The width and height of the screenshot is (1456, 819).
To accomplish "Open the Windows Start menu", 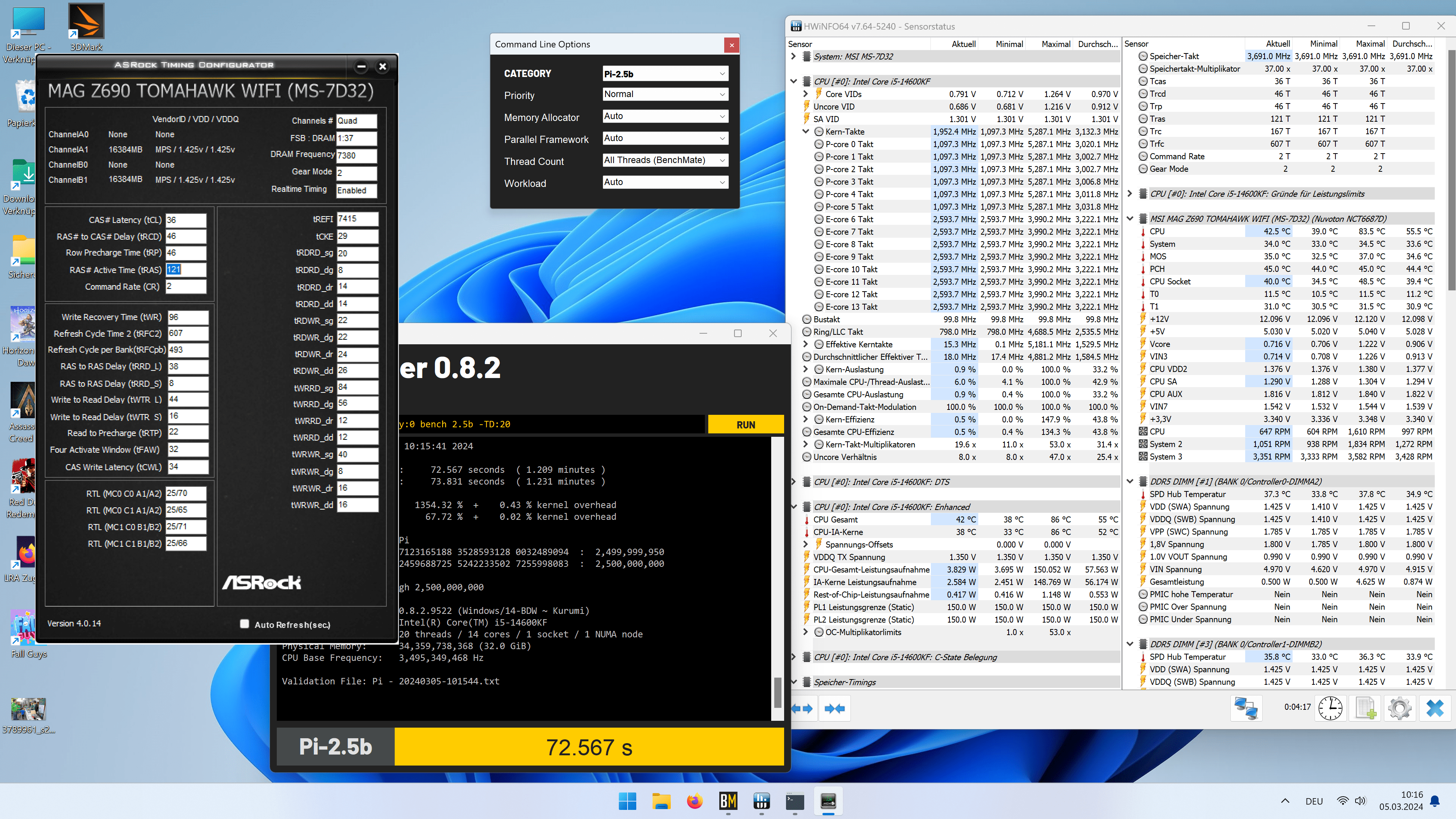I will [628, 801].
